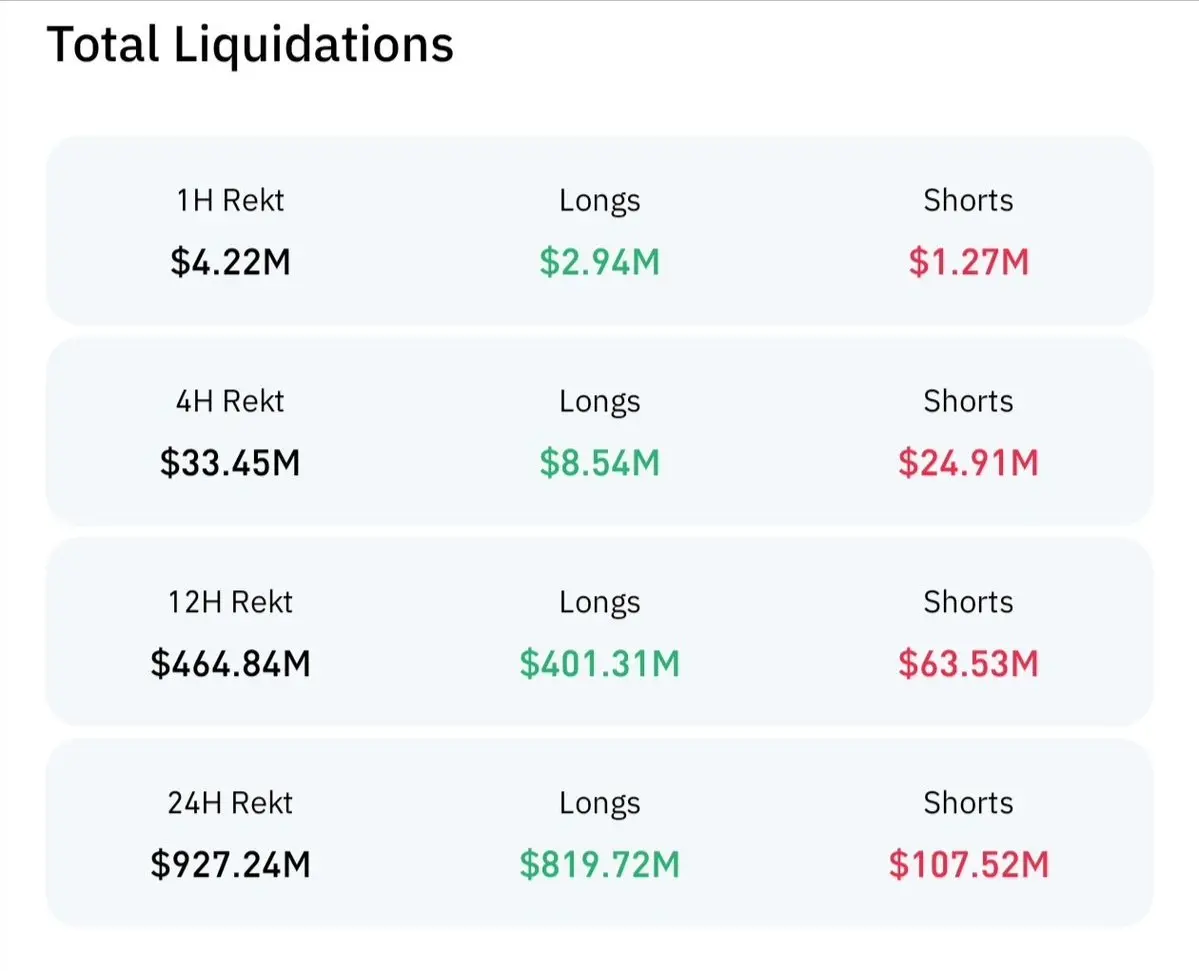Screen dimensions: 1199x971
Task: Click the Total Liquidations heading
Action: click(250, 46)
